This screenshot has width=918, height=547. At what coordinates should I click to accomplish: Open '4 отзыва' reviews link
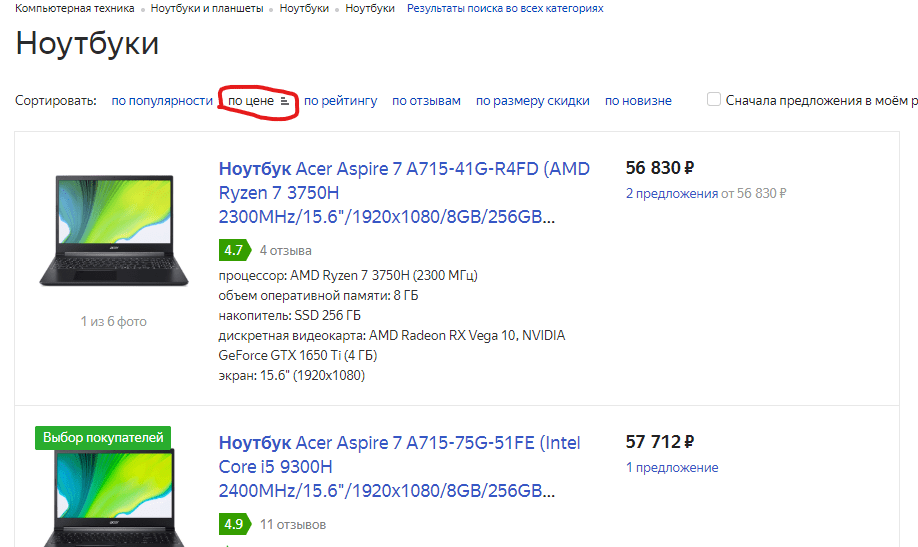coord(286,251)
